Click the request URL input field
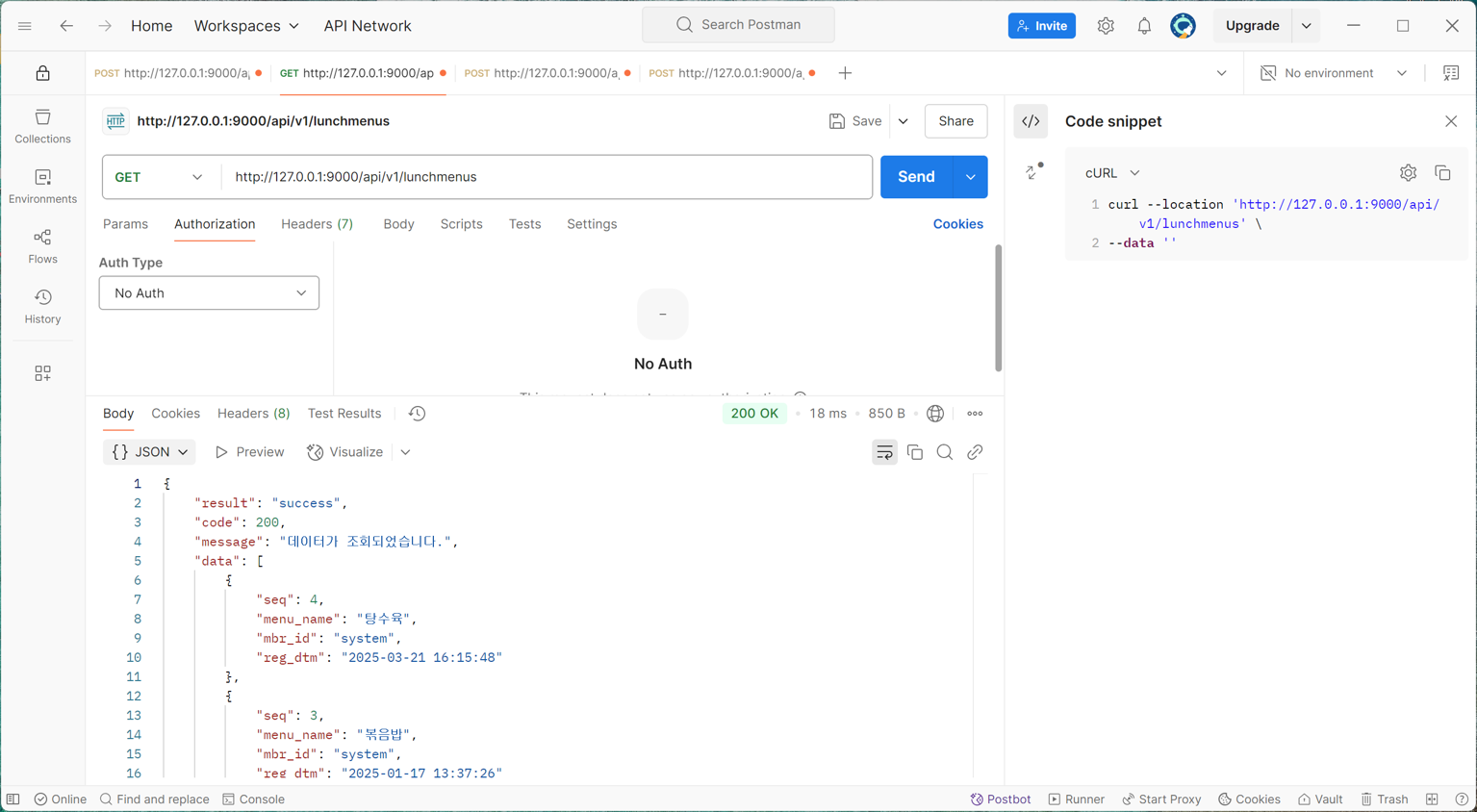The width and height of the screenshot is (1477, 812). coord(547,177)
